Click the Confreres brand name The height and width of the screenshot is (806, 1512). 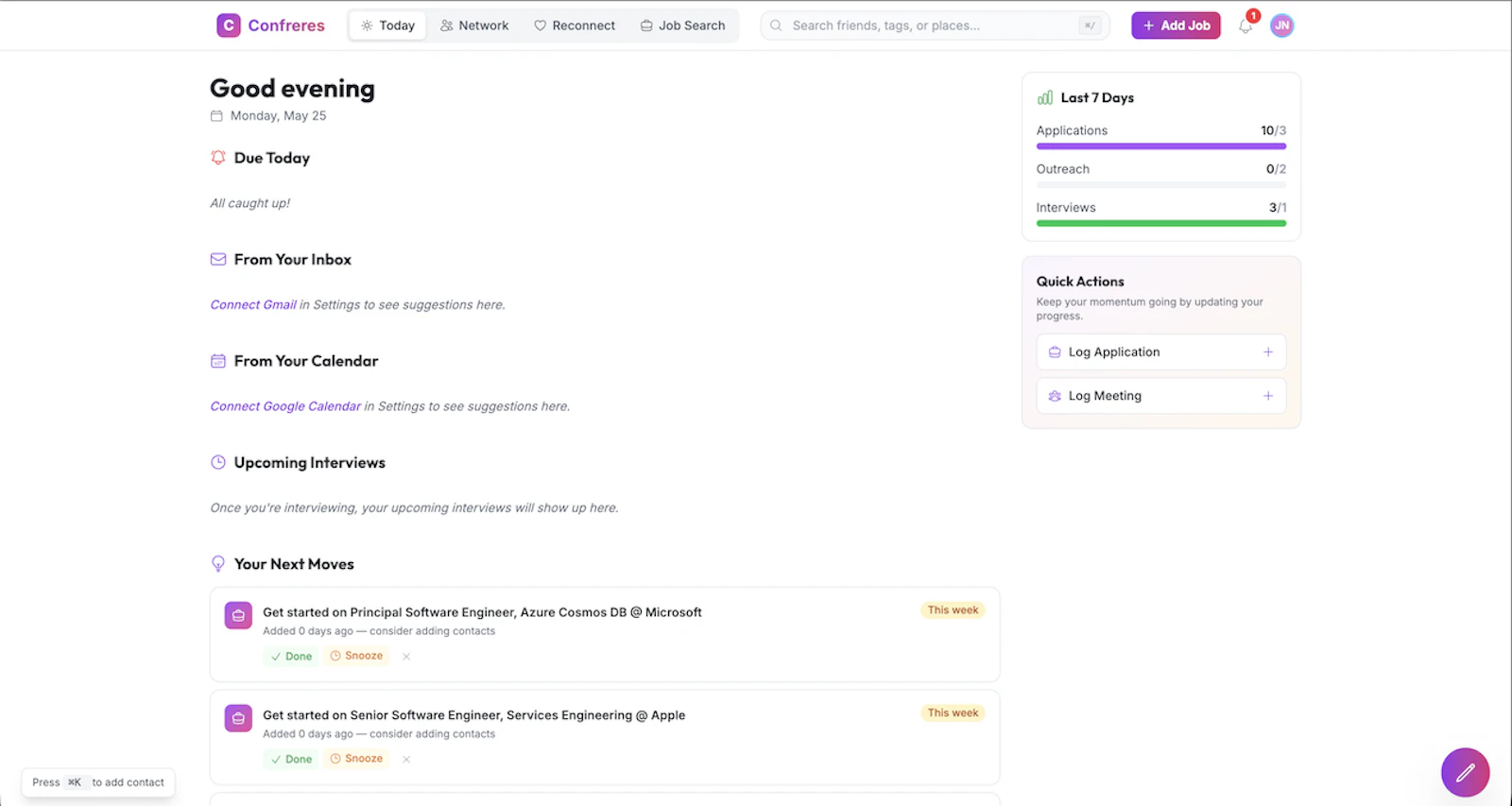286,26
